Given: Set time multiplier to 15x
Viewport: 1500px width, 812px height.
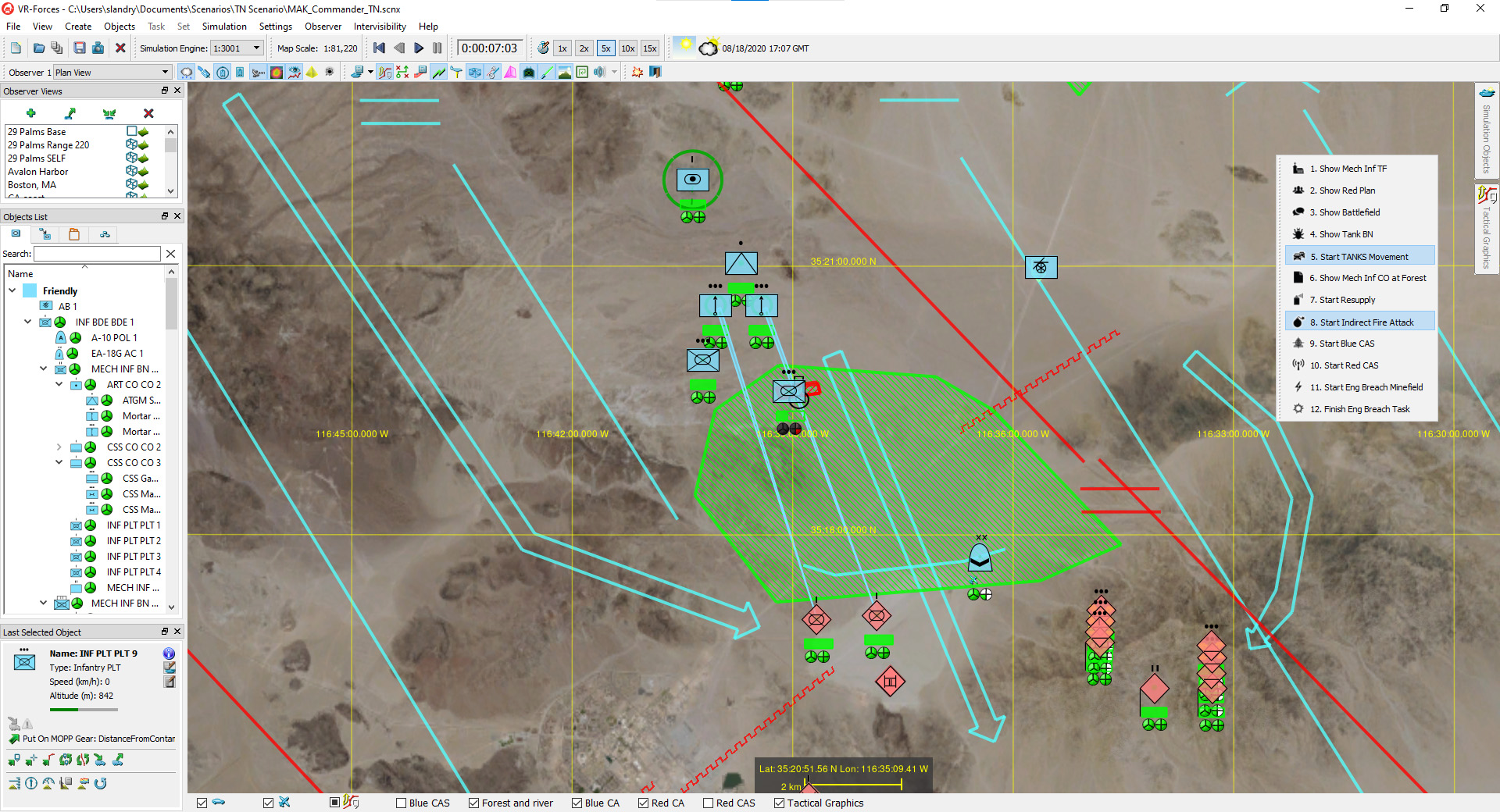Looking at the screenshot, I should tap(650, 48).
